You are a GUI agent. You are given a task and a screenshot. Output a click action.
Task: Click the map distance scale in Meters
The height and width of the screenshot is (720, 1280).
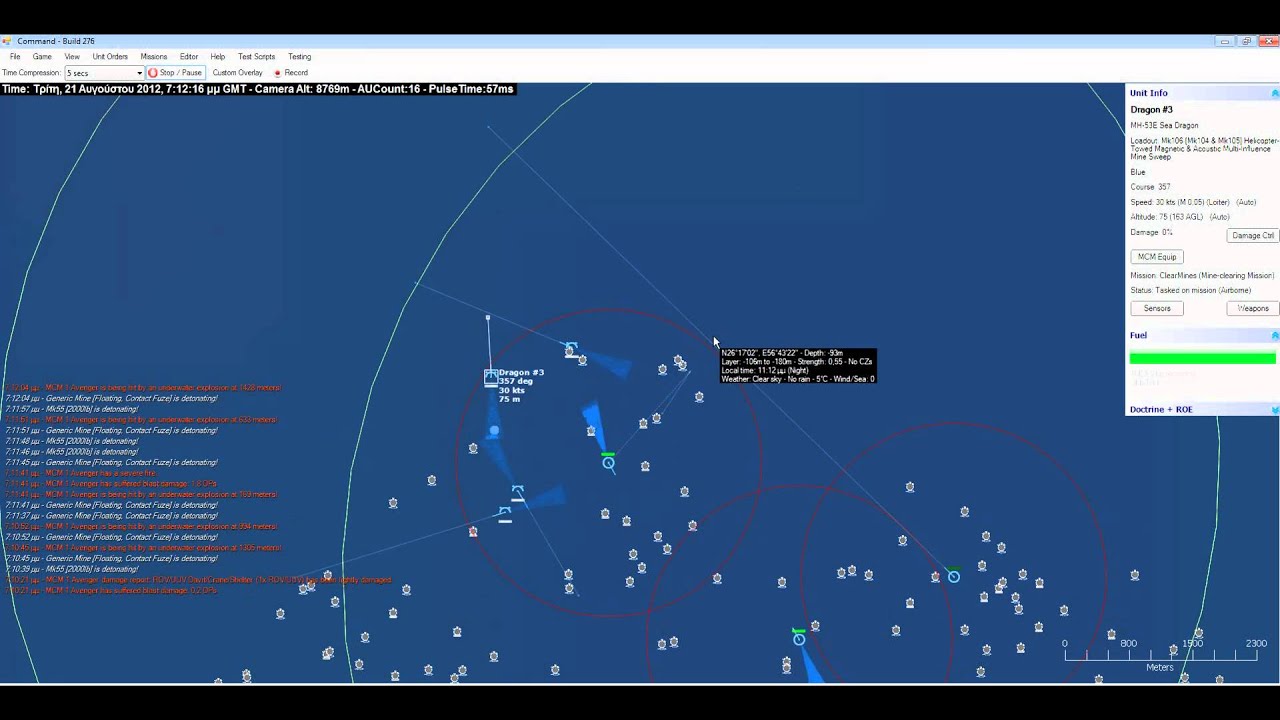(1160, 655)
